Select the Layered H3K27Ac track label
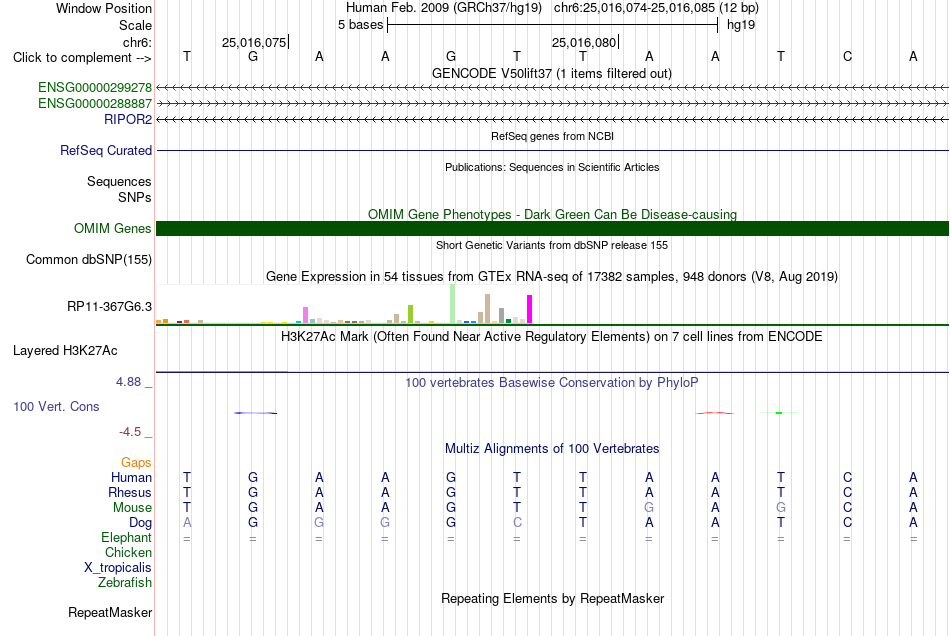 65,351
